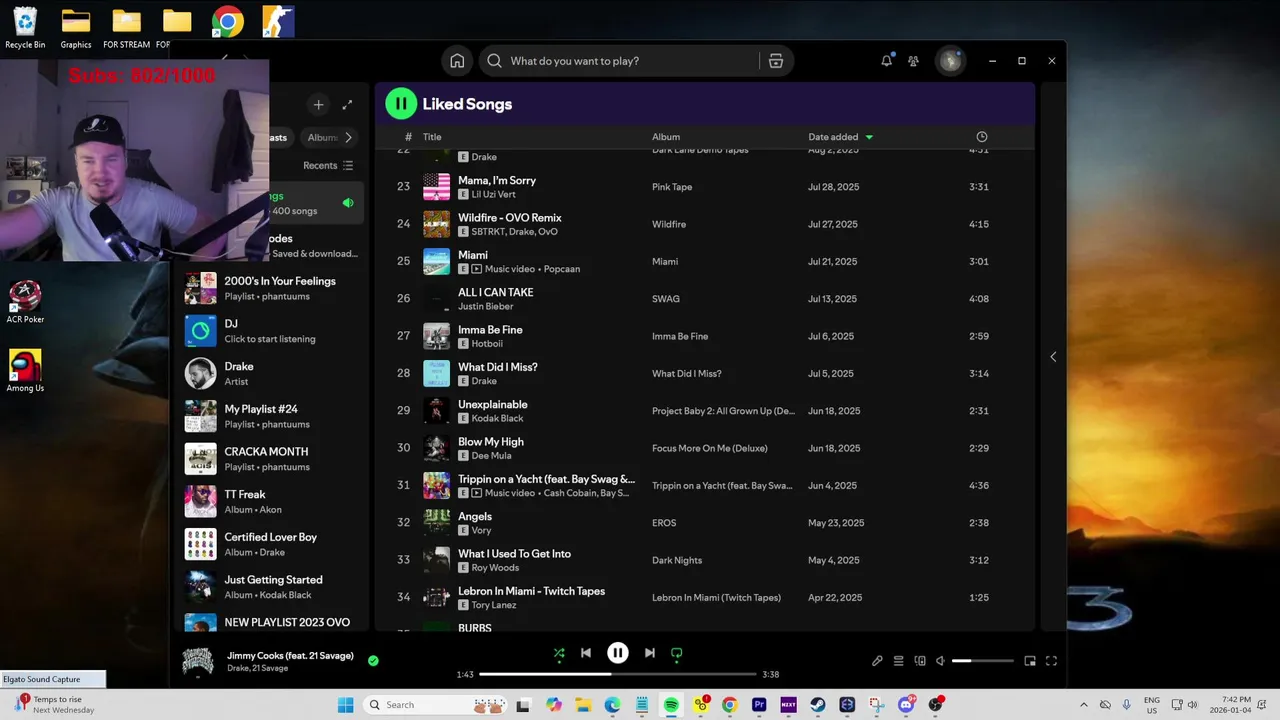1280x720 pixels.
Task: Enter full screen player view
Action: [x=1051, y=661]
